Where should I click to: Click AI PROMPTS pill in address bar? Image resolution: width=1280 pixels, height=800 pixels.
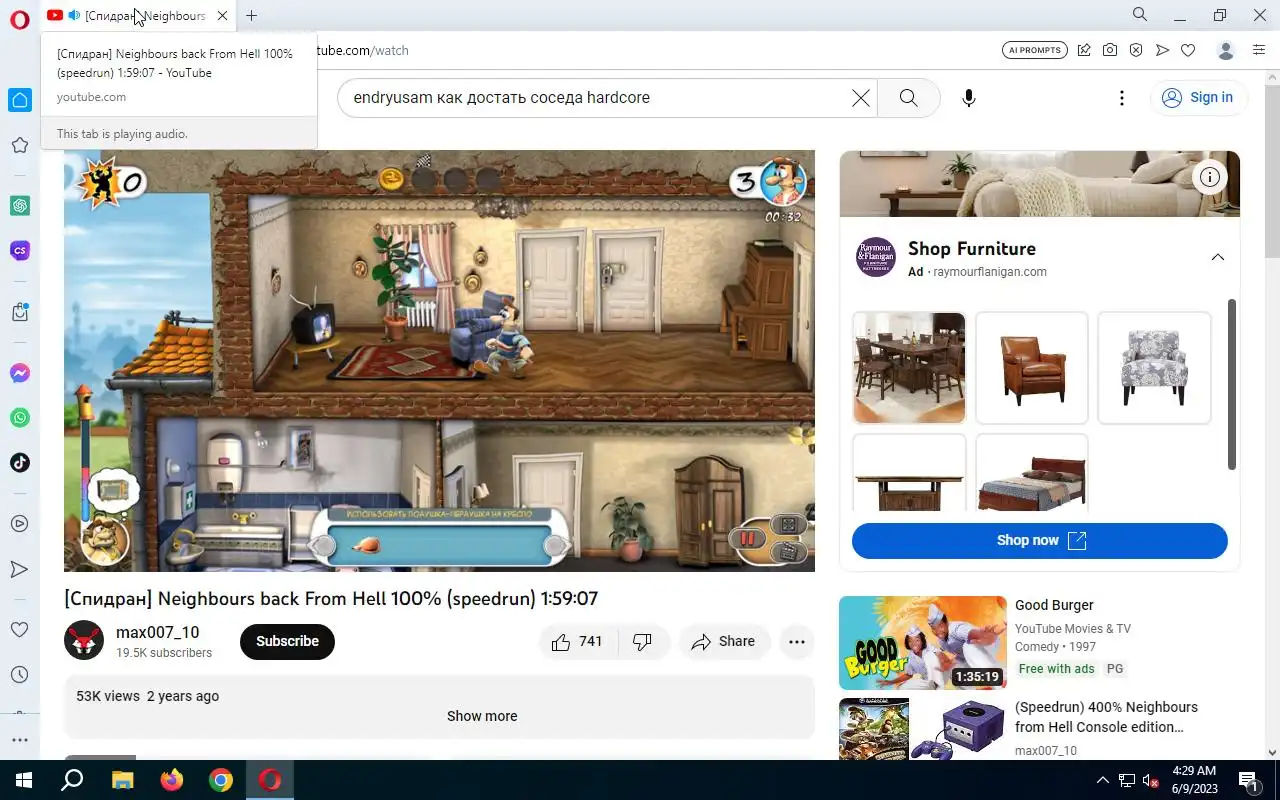coord(1034,50)
